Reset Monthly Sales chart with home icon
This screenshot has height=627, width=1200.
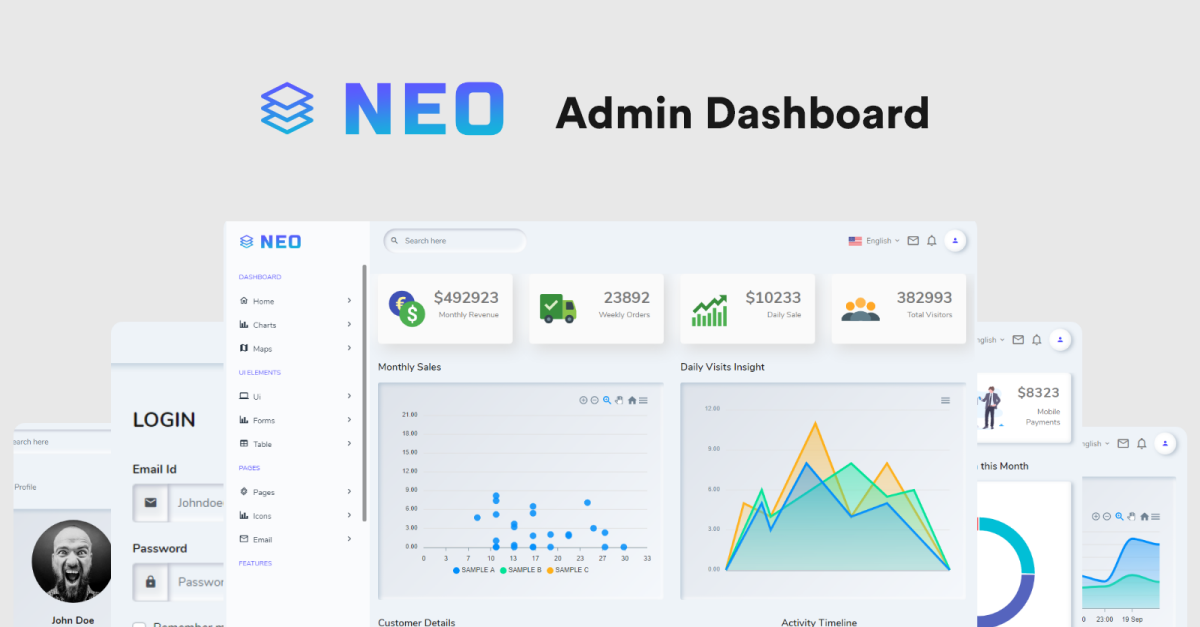[x=632, y=400]
